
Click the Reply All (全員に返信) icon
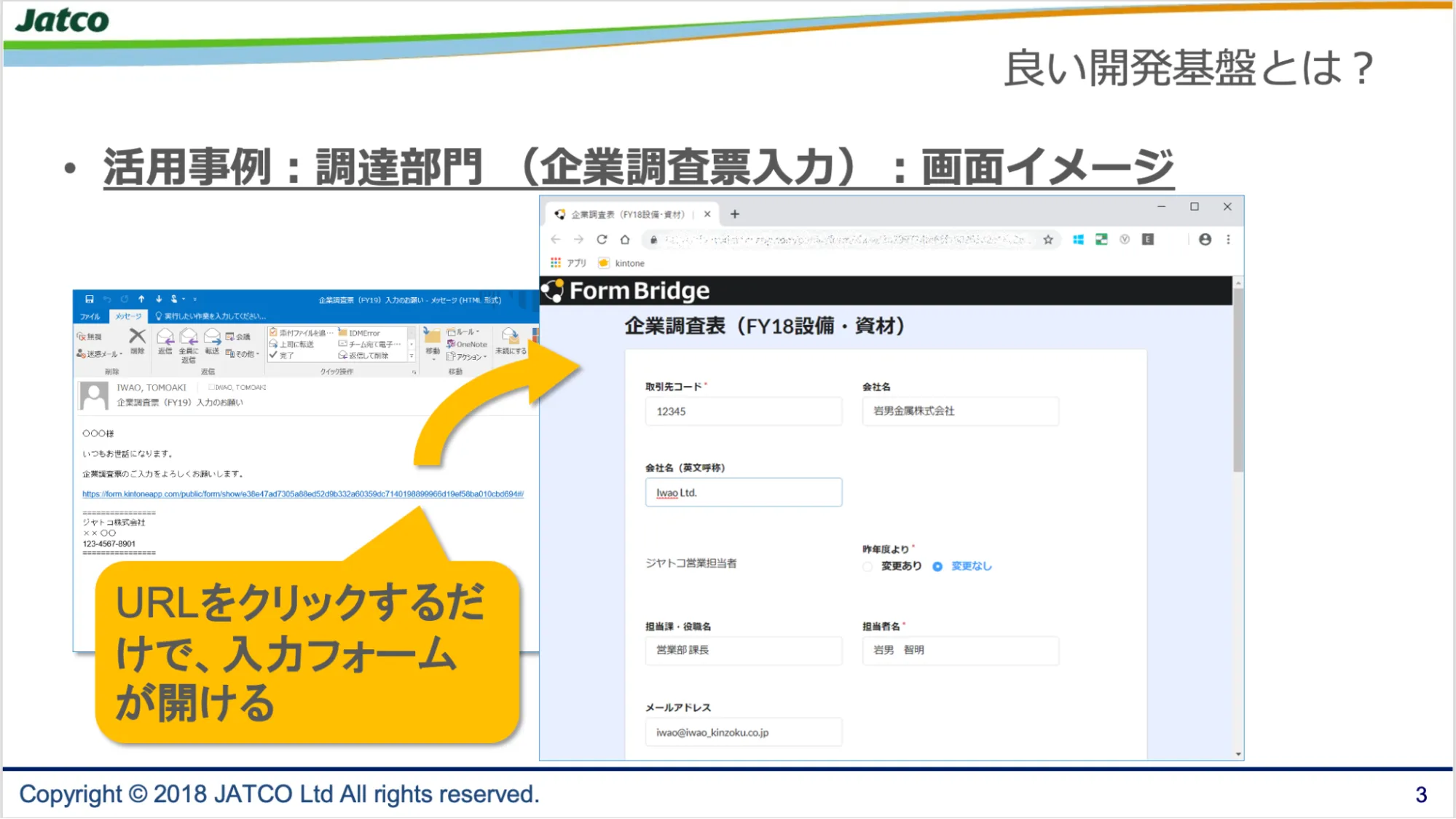(x=189, y=338)
